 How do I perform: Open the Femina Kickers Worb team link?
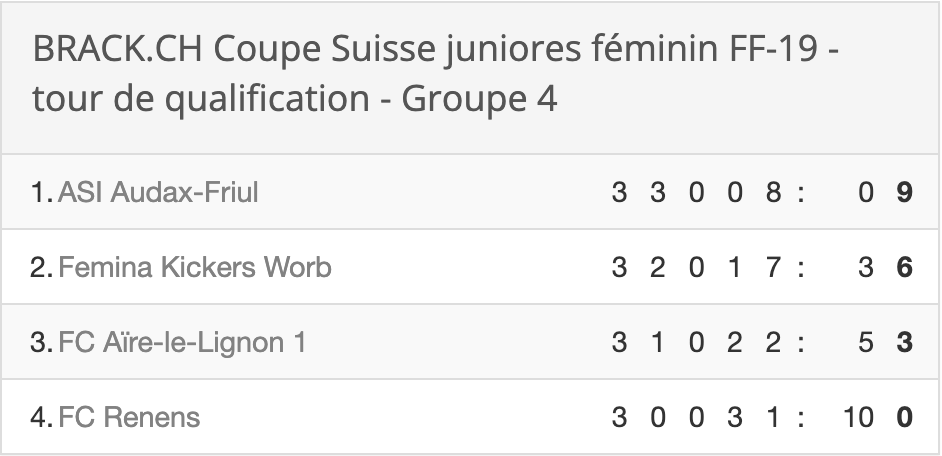(195, 267)
